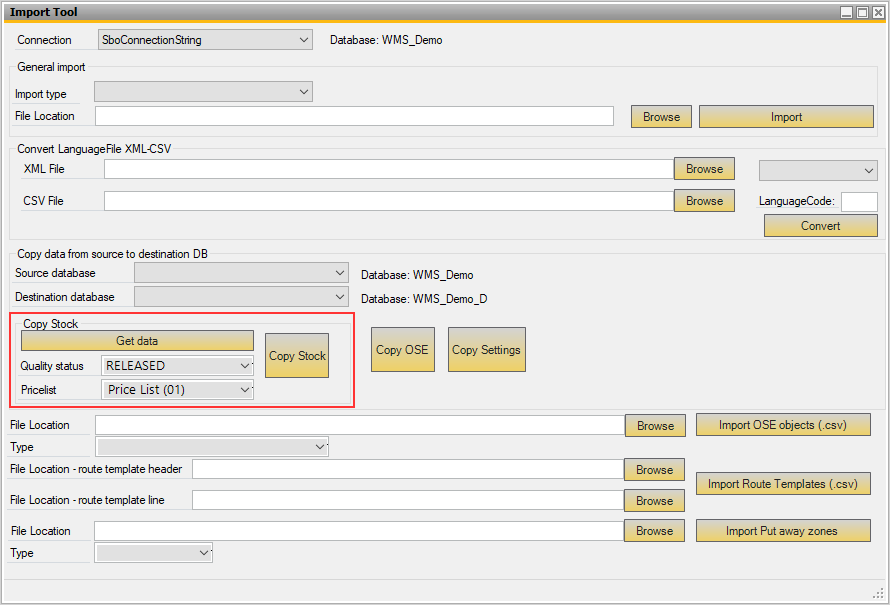Click the Get data button
Image resolution: width=890 pixels, height=605 pixels.
(137, 341)
